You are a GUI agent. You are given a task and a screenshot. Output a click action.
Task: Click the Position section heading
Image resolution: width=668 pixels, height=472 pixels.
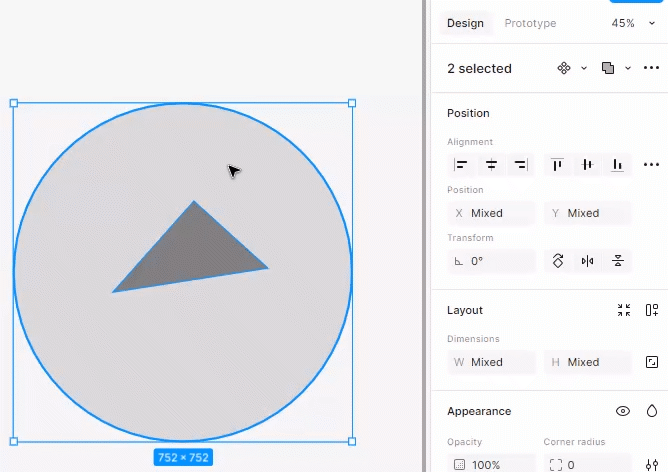(x=468, y=113)
